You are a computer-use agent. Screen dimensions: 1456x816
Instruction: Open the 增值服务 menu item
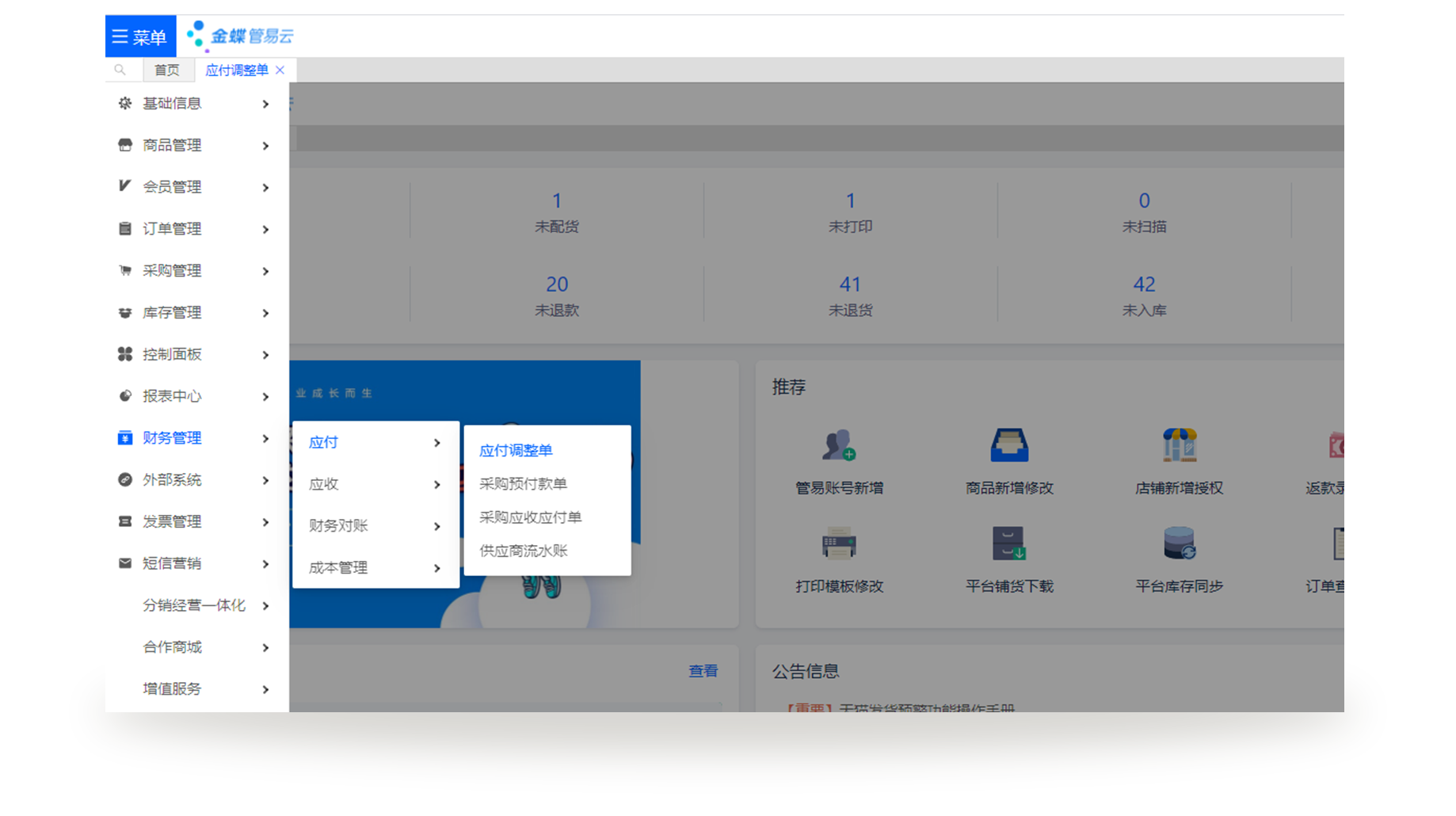click(x=196, y=688)
